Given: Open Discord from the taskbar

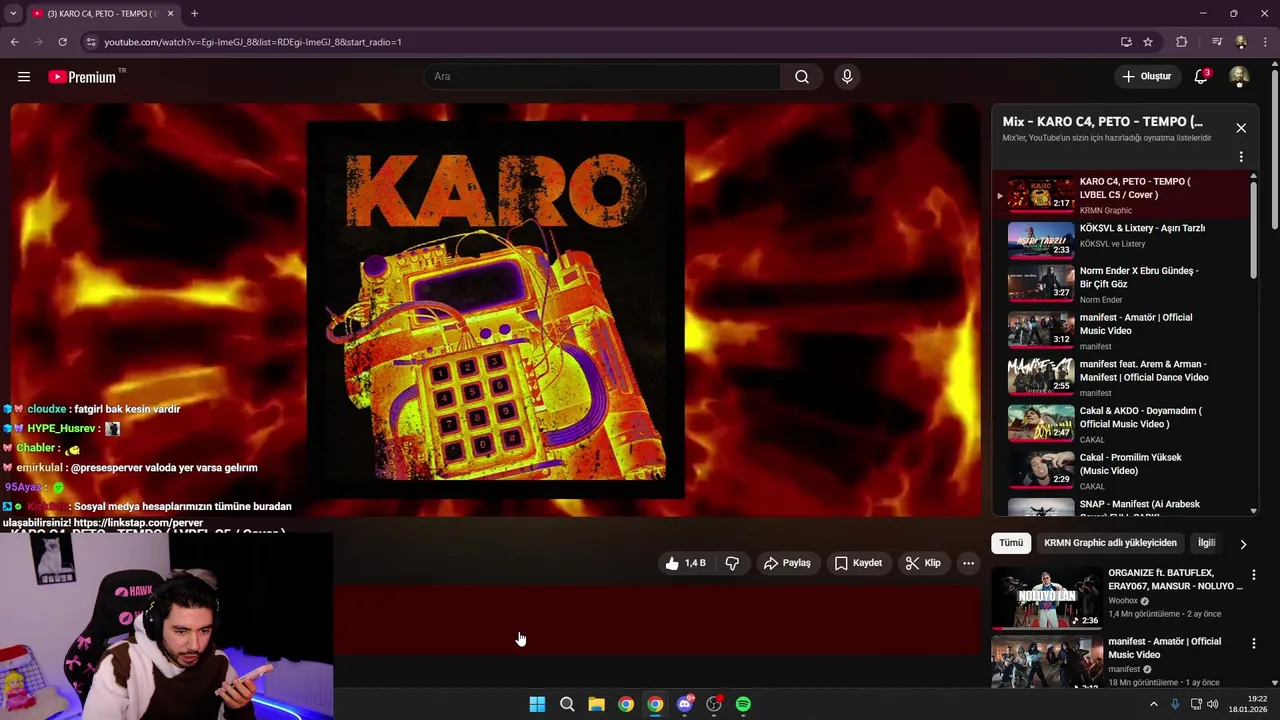Looking at the screenshot, I should [685, 704].
